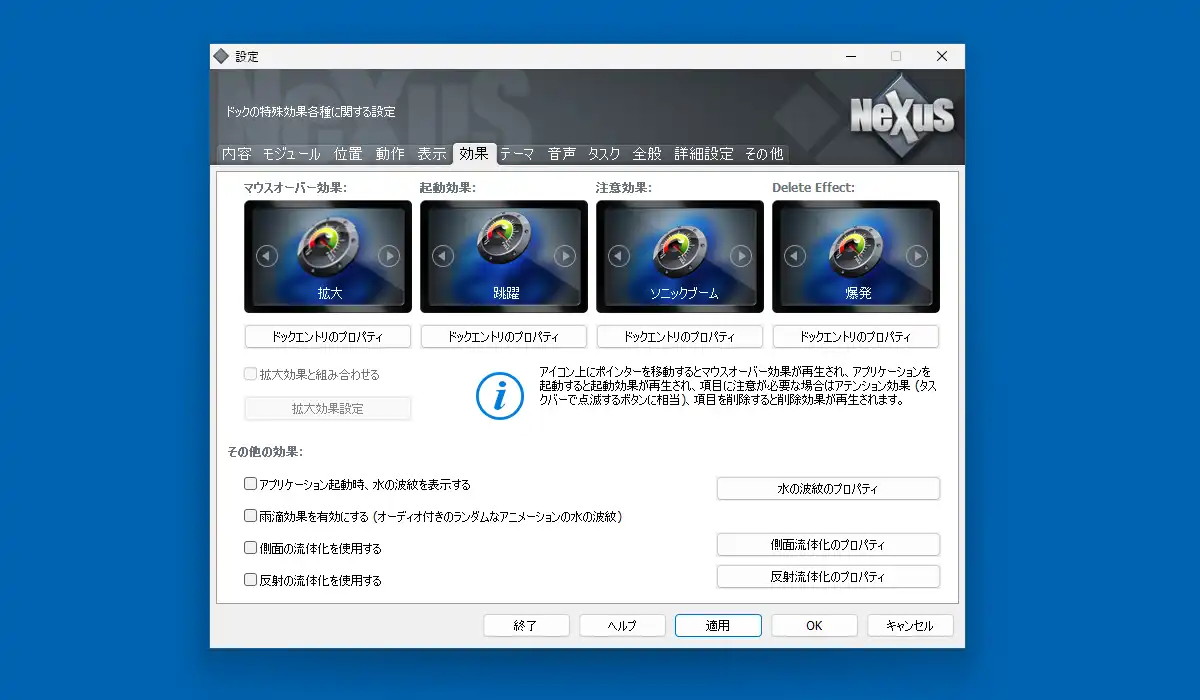1200x700 pixels.
Task: Switch to the 内容 tab
Action: [237, 154]
